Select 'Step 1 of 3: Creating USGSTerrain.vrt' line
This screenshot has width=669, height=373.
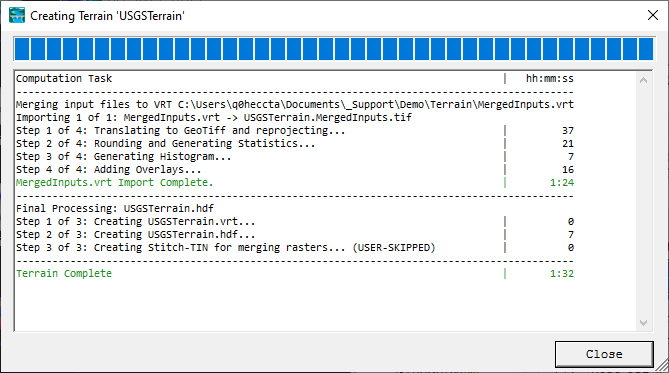[x=136, y=221]
